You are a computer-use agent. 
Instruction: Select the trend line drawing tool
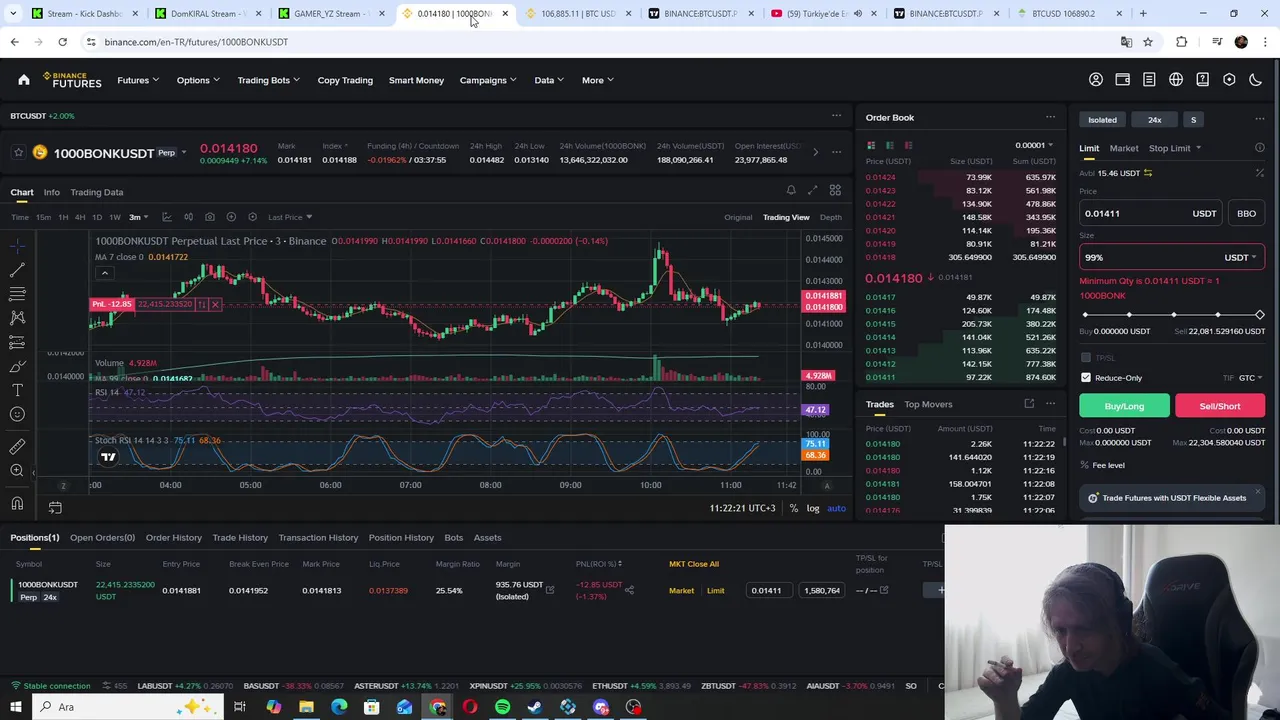coord(17,270)
